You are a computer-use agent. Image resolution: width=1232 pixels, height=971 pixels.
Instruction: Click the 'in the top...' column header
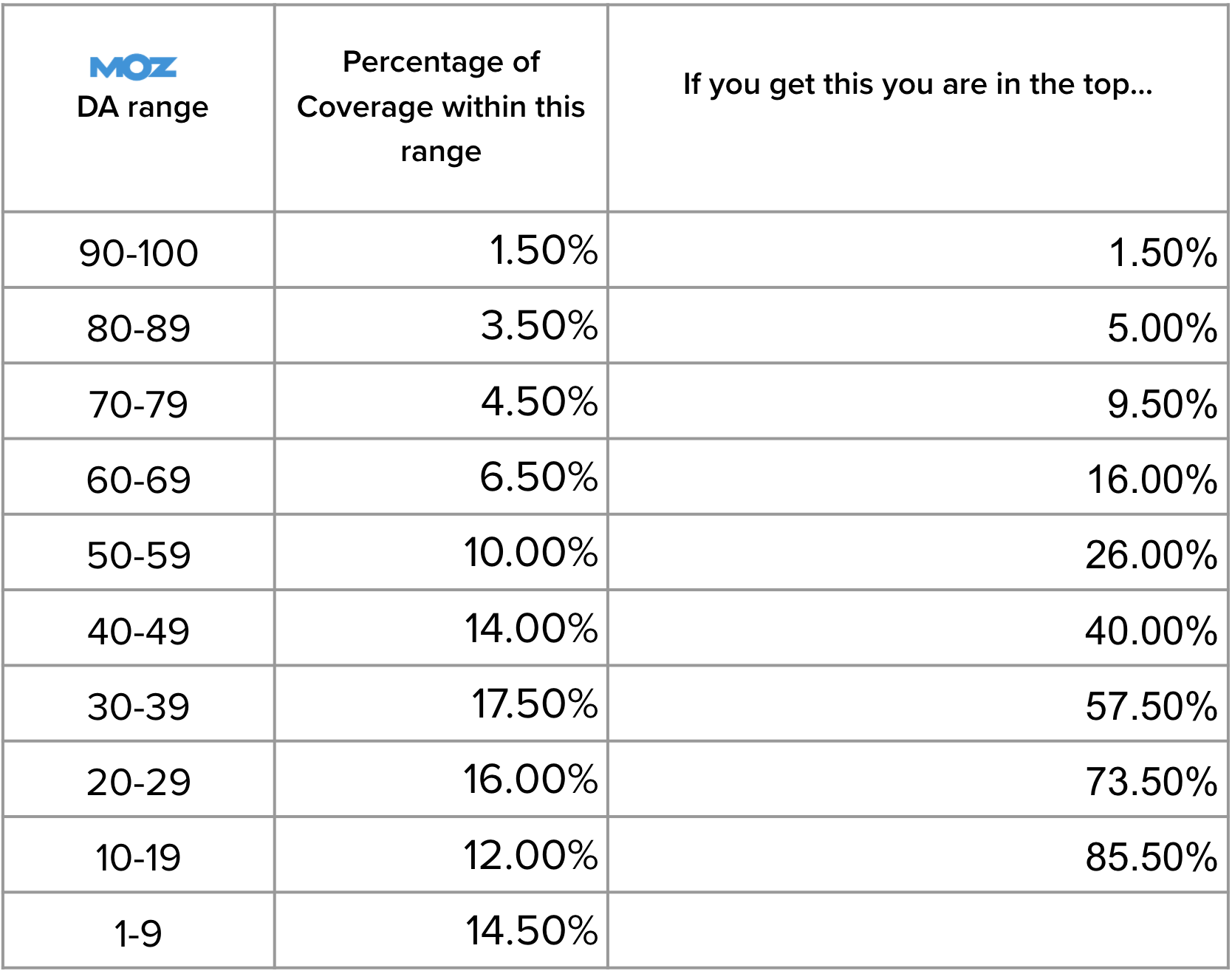[x=917, y=84]
